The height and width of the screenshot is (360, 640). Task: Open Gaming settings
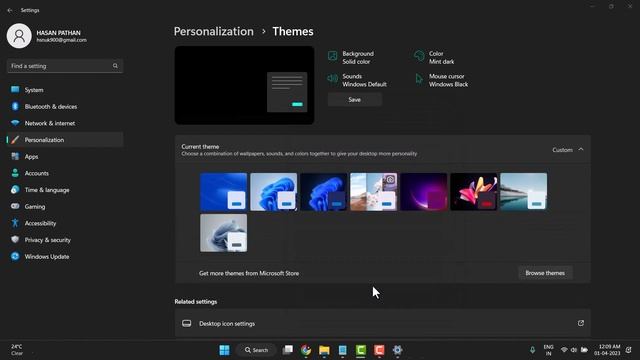click(64, 207)
